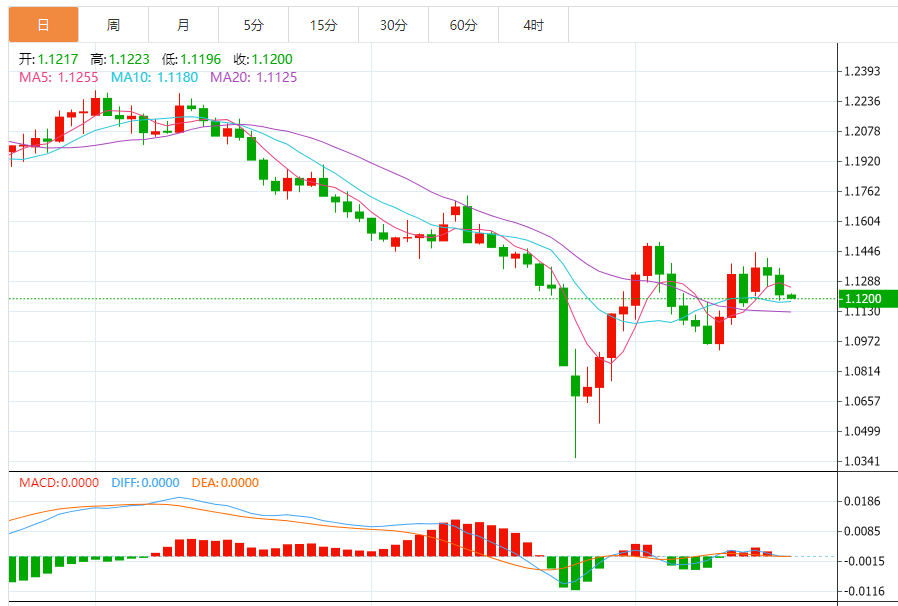Screen dimensions: 898x606
Task: Click the MA5: 1.1255 indicator label
Action: point(58,77)
